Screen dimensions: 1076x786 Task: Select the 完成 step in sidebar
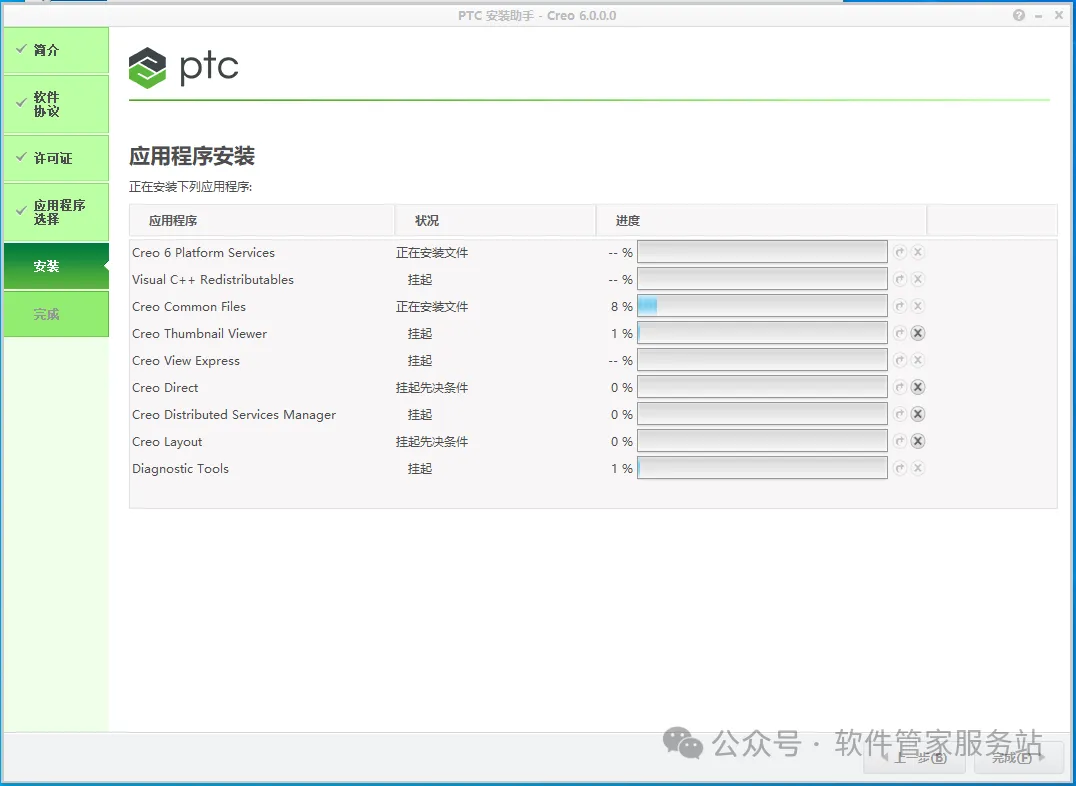pyautogui.click(x=56, y=314)
